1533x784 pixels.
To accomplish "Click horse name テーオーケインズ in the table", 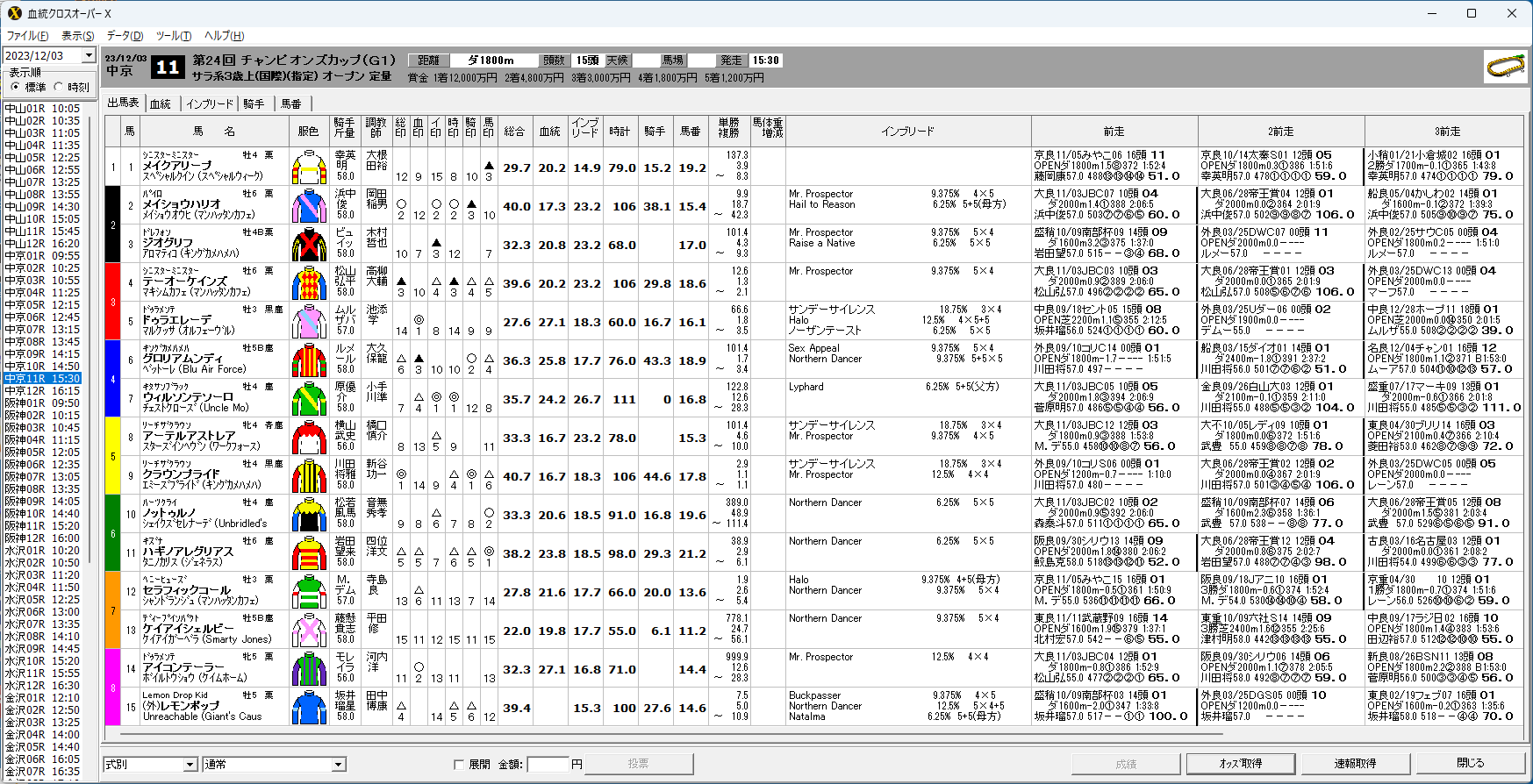I will (185, 282).
